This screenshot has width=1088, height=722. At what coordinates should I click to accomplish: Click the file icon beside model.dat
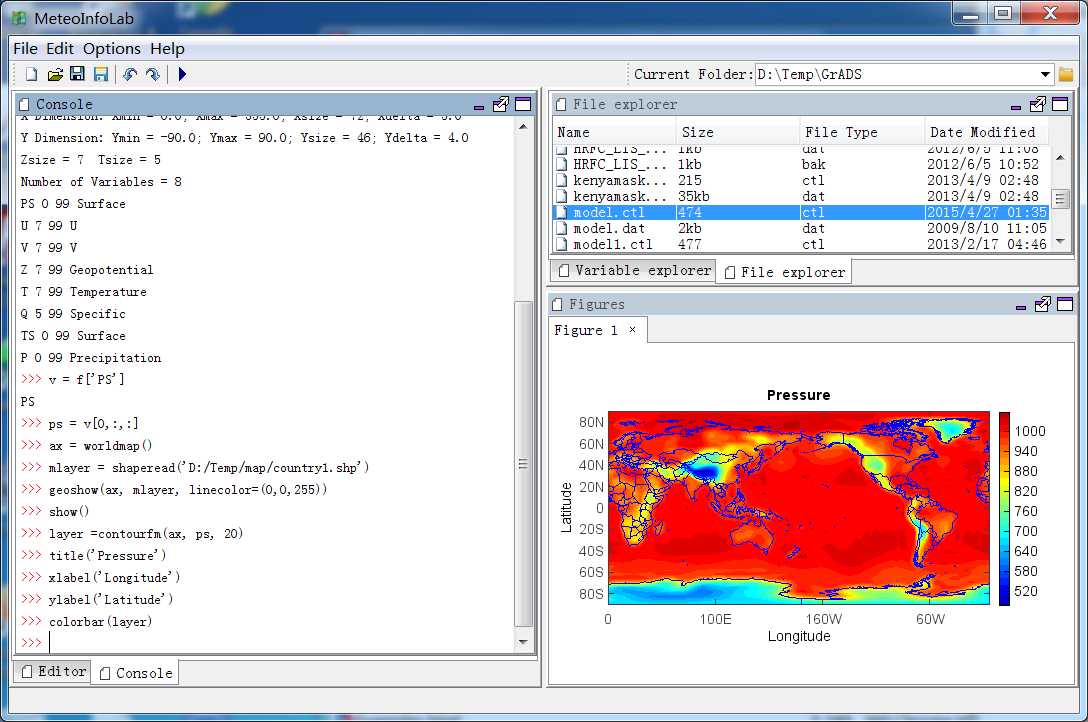(562, 228)
